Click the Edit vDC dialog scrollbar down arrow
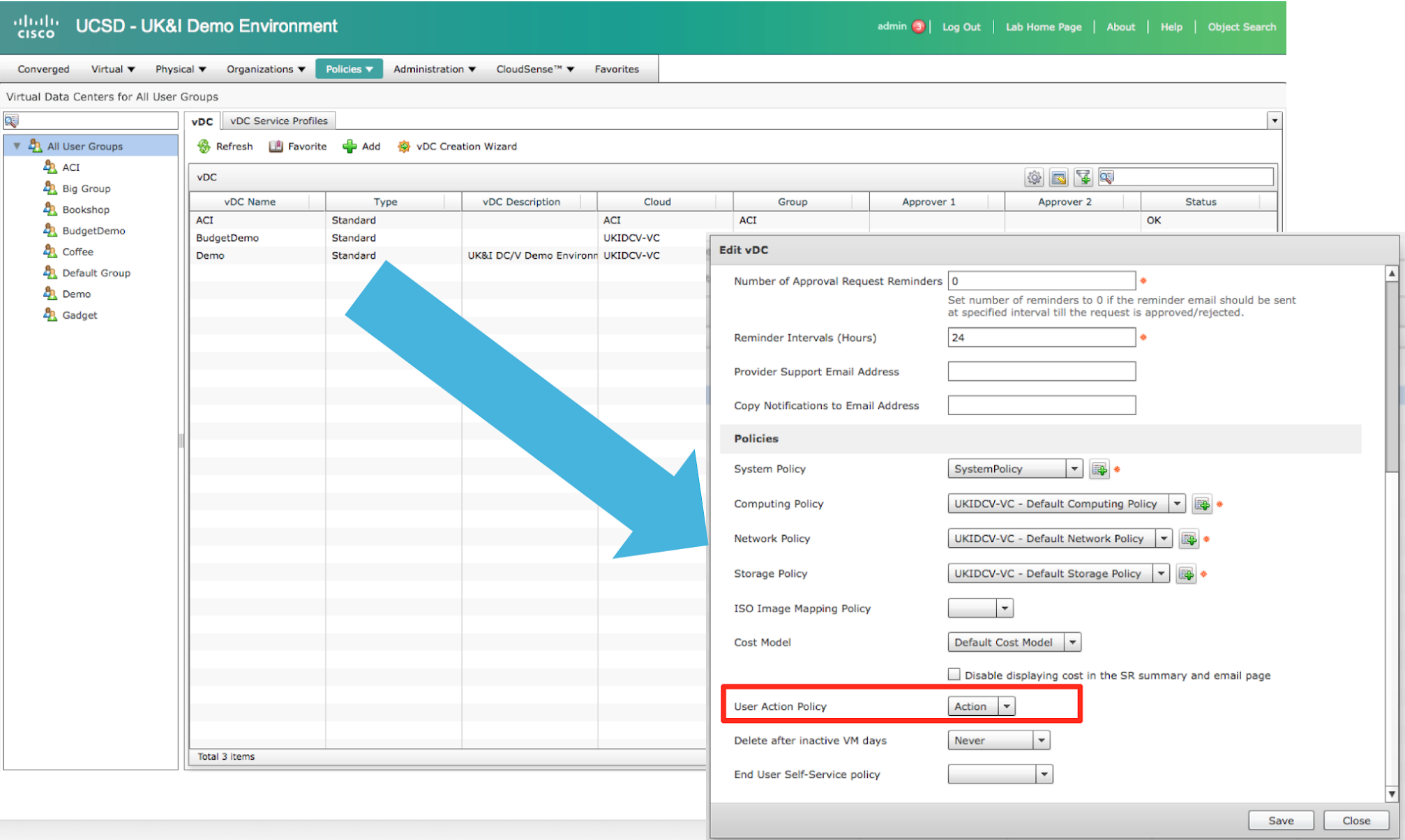Viewport: 1405px width, 840px height. point(1391,794)
